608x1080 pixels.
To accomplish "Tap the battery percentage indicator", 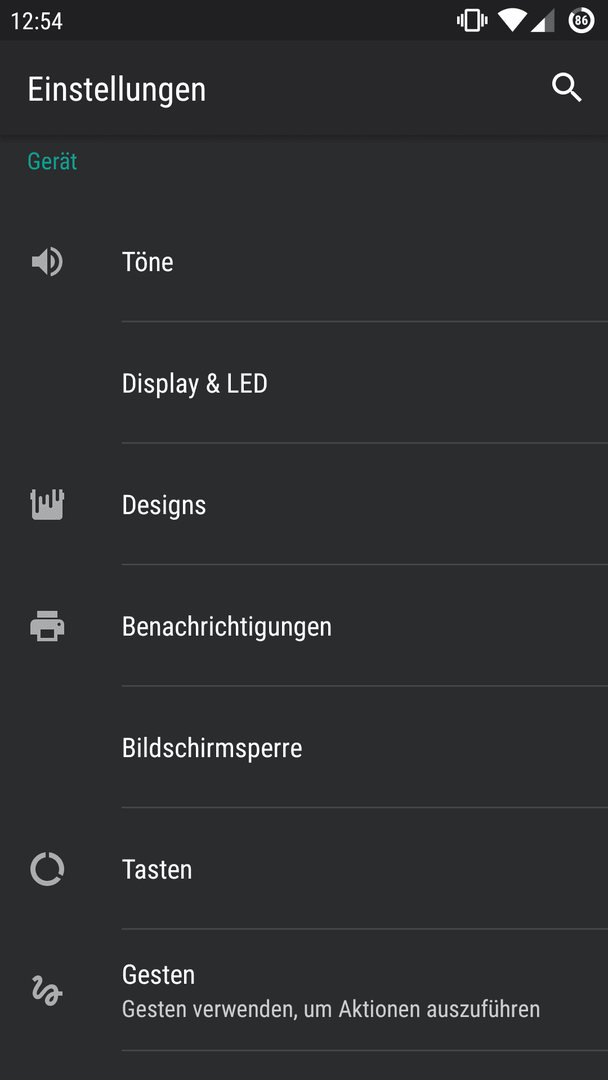I will 581,21.
